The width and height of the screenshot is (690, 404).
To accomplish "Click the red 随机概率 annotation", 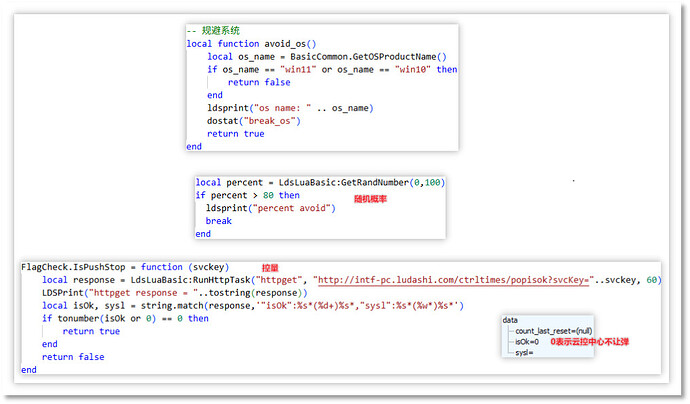I will [370, 200].
